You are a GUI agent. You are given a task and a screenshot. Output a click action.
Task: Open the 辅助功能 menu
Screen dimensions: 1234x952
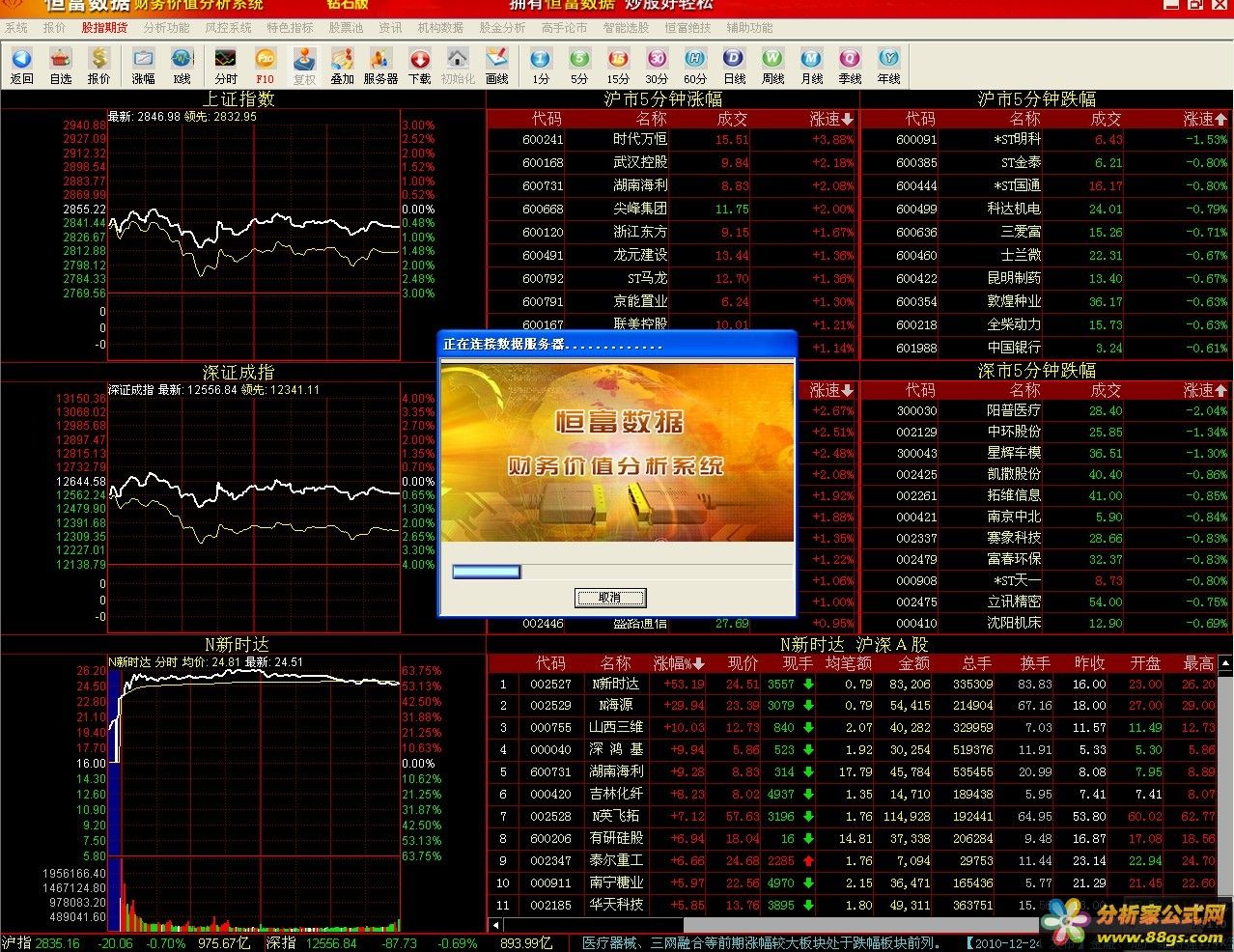tap(749, 28)
